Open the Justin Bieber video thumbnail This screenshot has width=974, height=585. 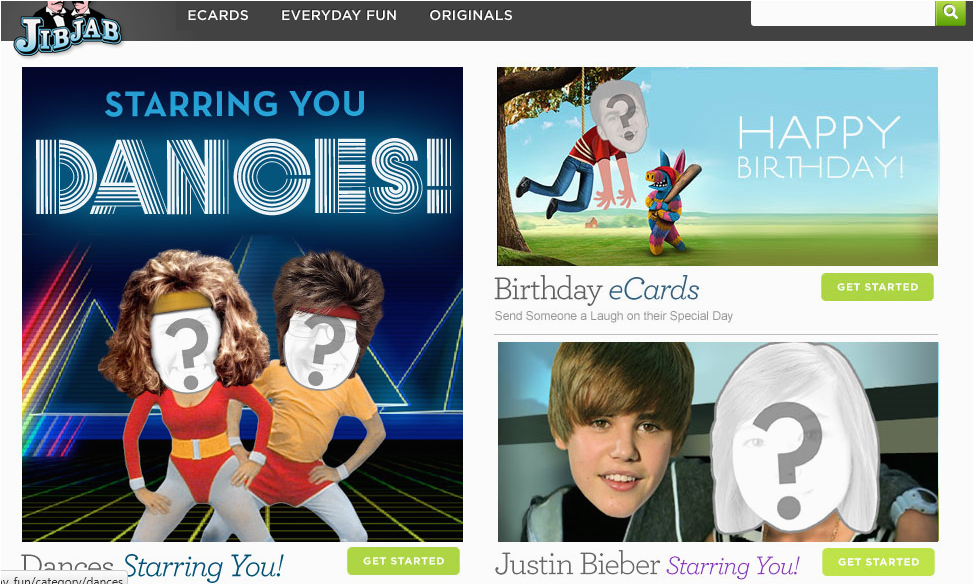click(x=718, y=442)
